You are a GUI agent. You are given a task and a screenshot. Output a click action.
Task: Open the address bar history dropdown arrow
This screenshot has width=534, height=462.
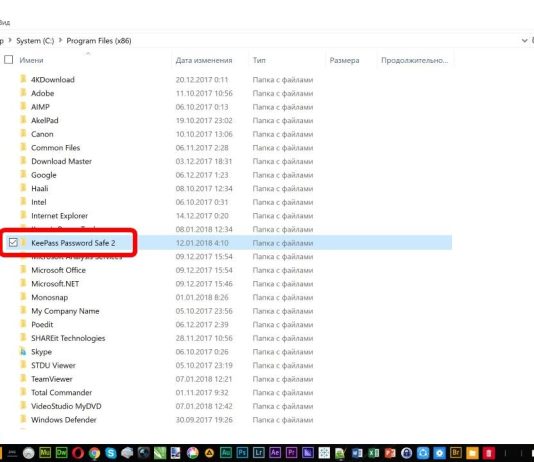pos(524,41)
